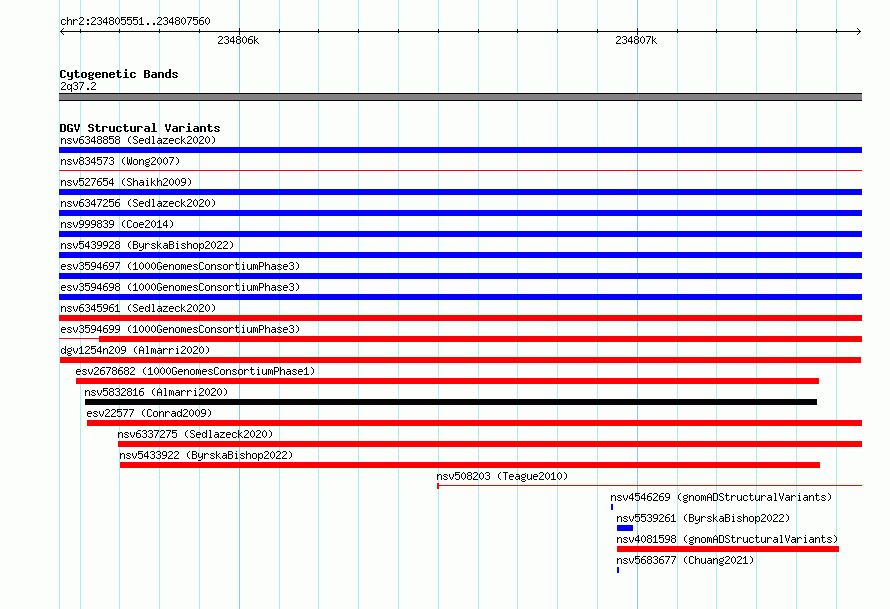This screenshot has height=609, width=890.
Task: Select the blue bar under nsv5439928
Action: point(460,255)
